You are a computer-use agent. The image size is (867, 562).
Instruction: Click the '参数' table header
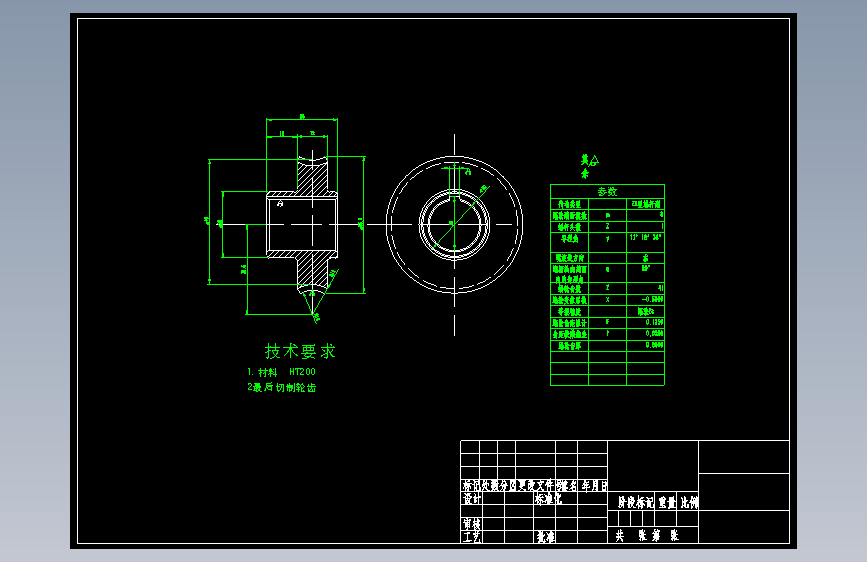(x=607, y=191)
